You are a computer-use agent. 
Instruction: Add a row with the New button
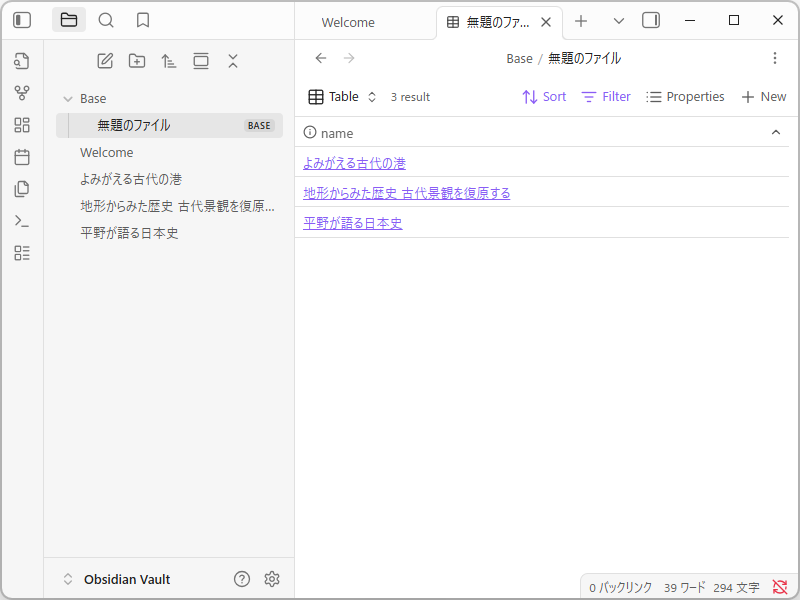[x=763, y=96]
